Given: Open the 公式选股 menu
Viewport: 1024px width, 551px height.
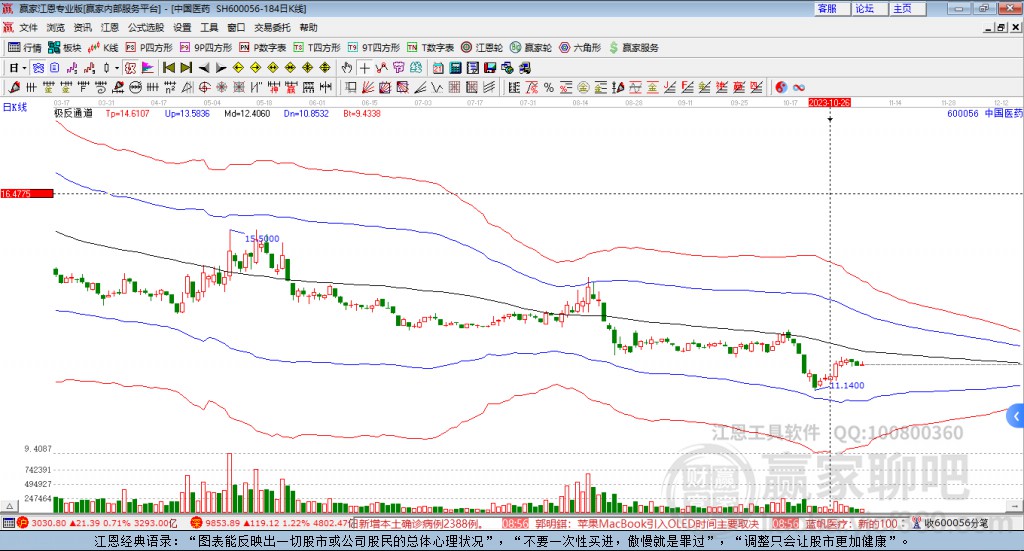Looking at the screenshot, I should point(146,27).
